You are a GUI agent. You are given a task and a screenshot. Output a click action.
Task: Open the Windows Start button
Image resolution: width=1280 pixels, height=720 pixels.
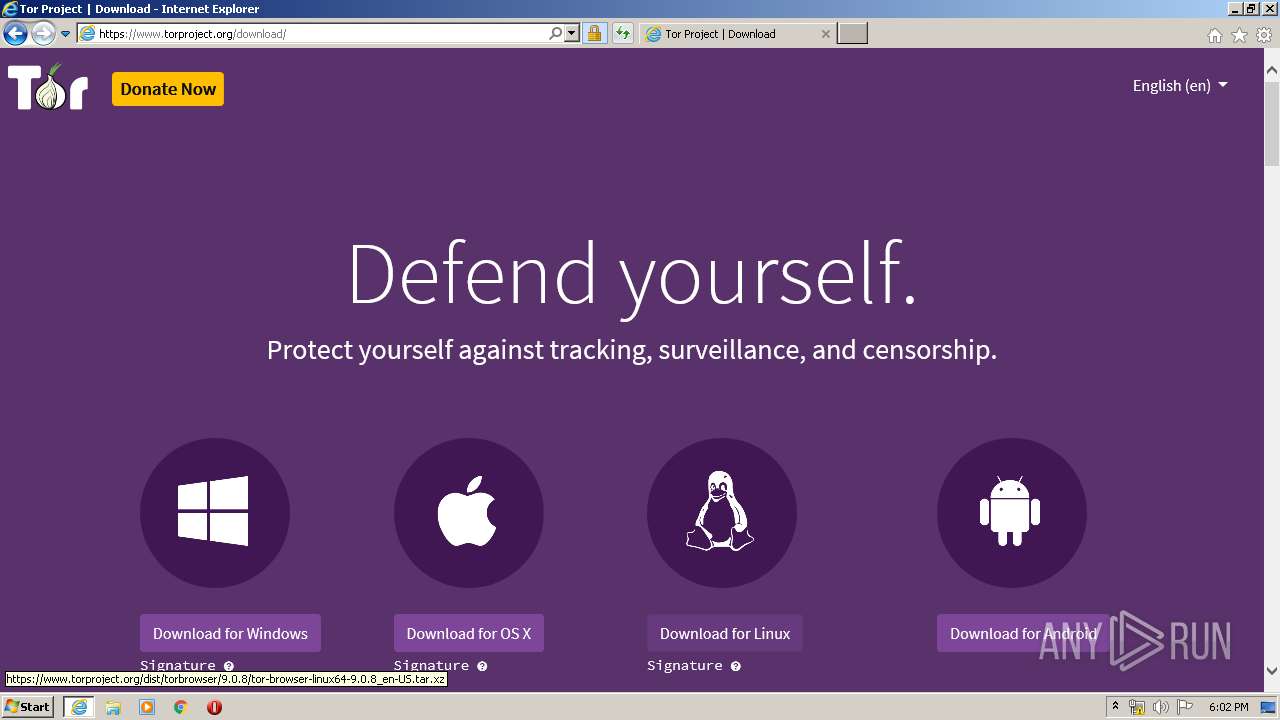pos(28,707)
